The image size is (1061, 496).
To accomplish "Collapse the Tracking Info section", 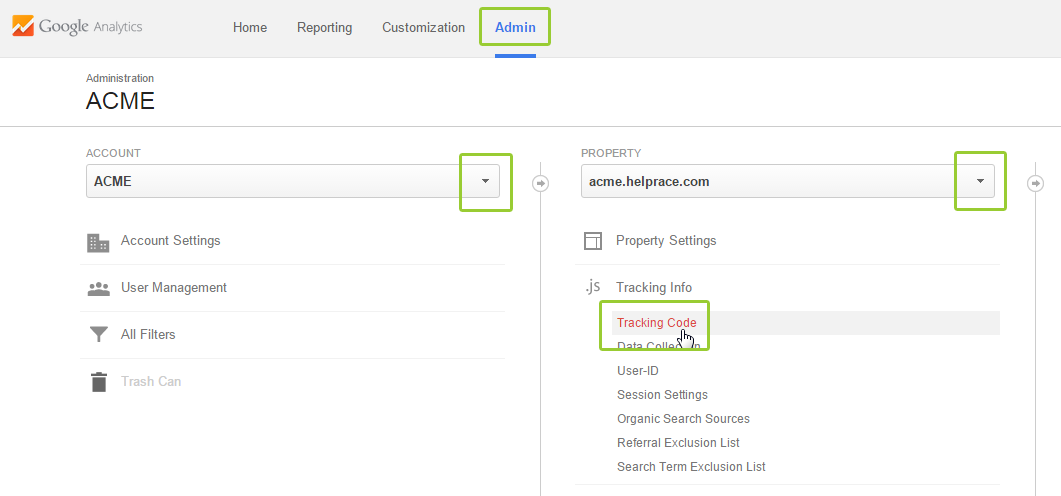I will (x=654, y=288).
